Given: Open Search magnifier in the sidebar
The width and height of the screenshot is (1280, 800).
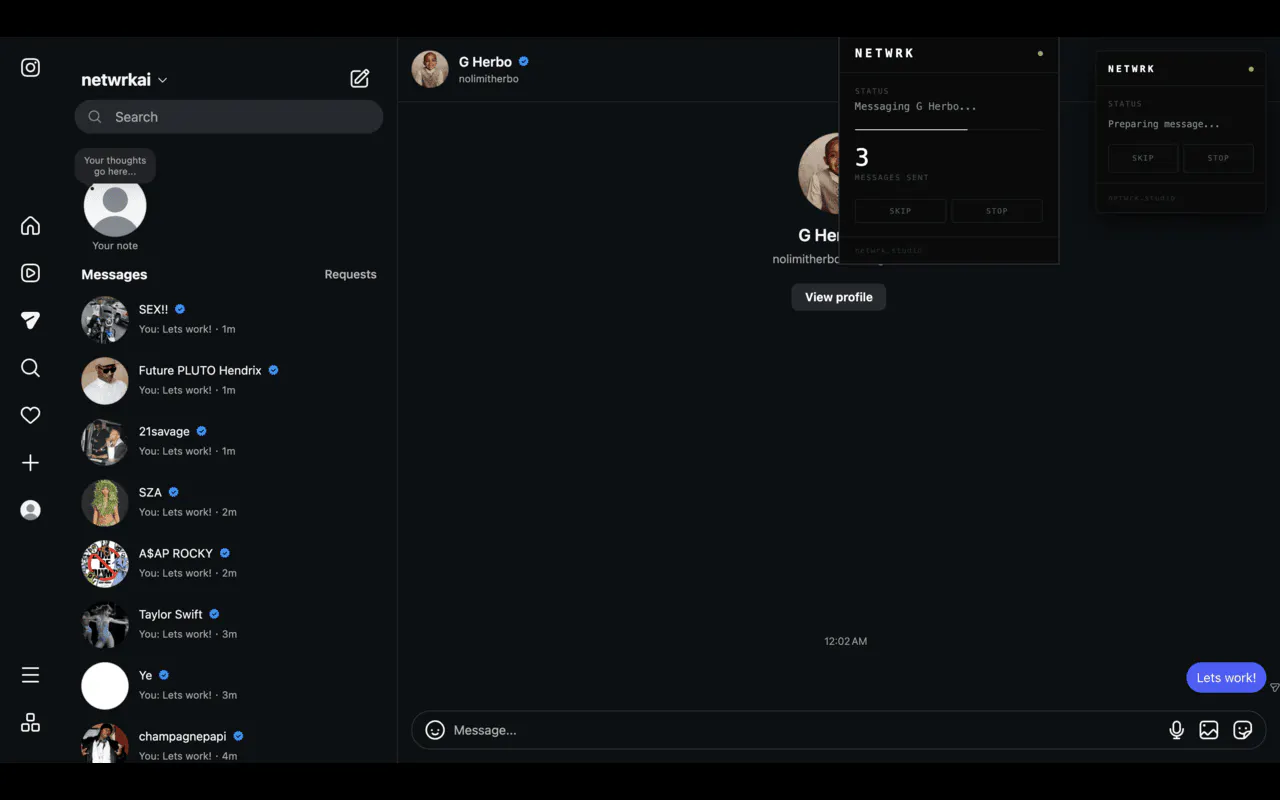Looking at the screenshot, I should (x=31, y=368).
